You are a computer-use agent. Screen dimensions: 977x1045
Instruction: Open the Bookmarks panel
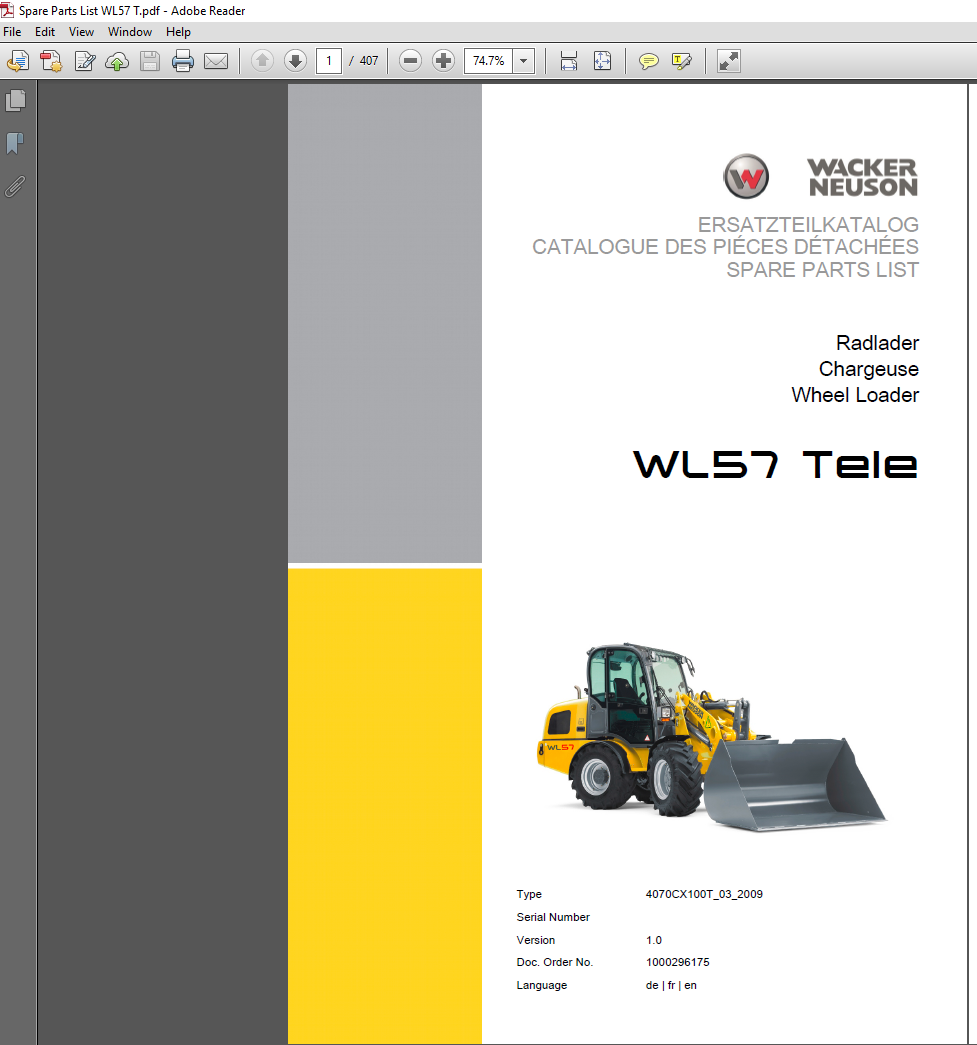click(16, 144)
